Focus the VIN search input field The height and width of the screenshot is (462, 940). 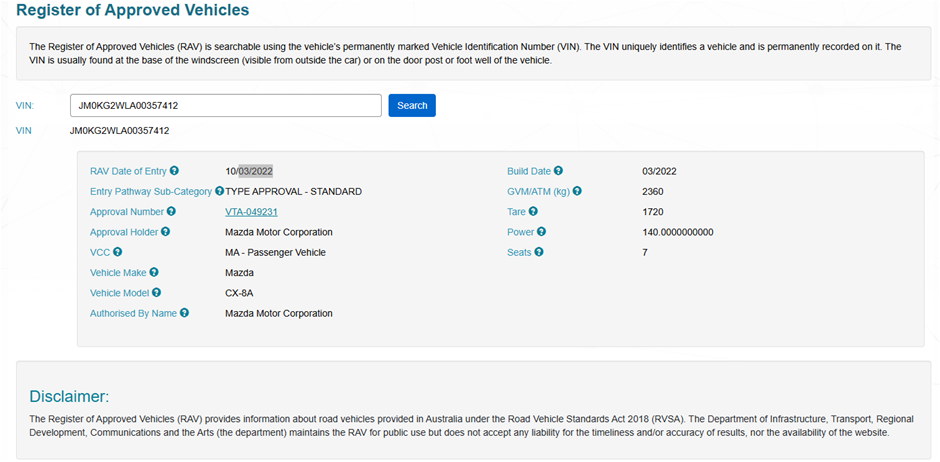tap(225, 105)
